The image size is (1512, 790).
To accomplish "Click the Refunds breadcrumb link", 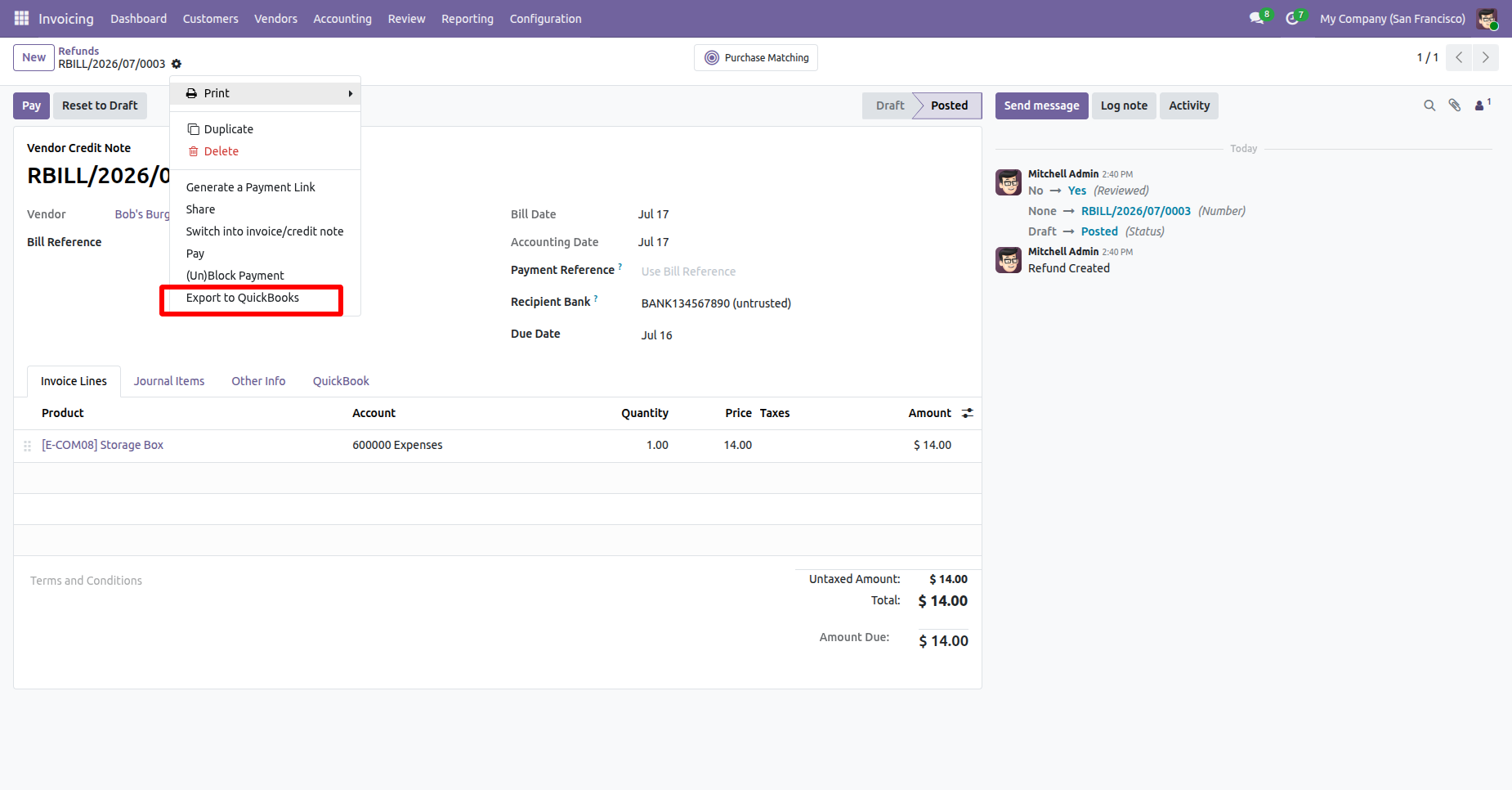I will click(78, 51).
